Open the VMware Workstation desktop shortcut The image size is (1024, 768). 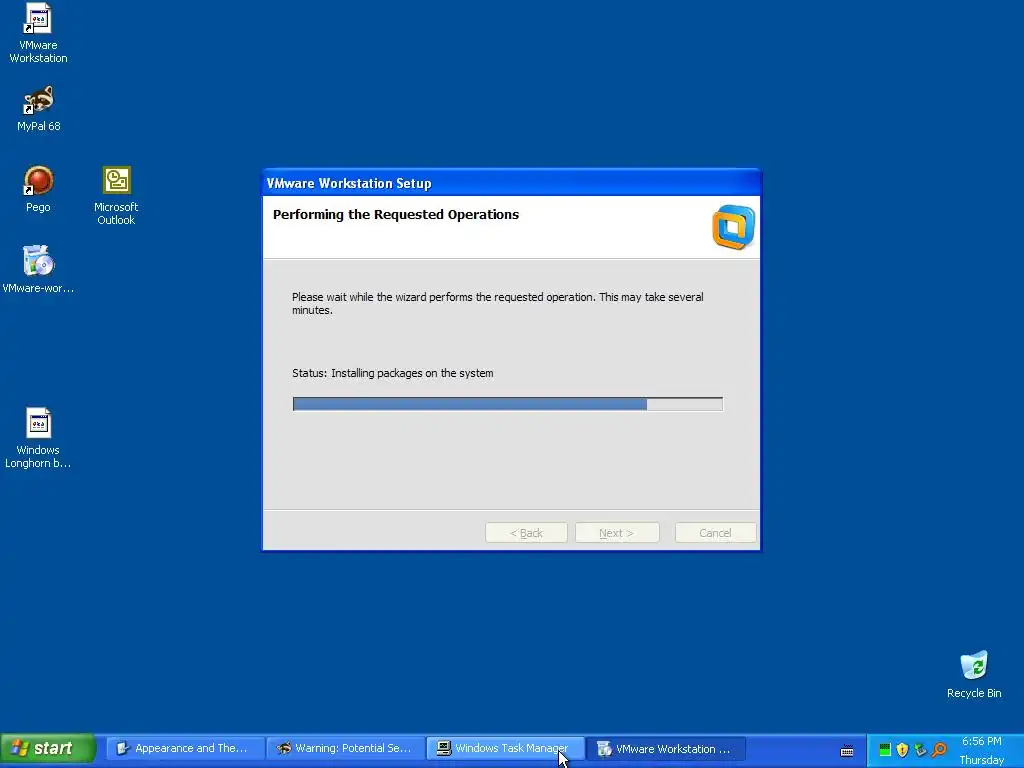coord(38,33)
